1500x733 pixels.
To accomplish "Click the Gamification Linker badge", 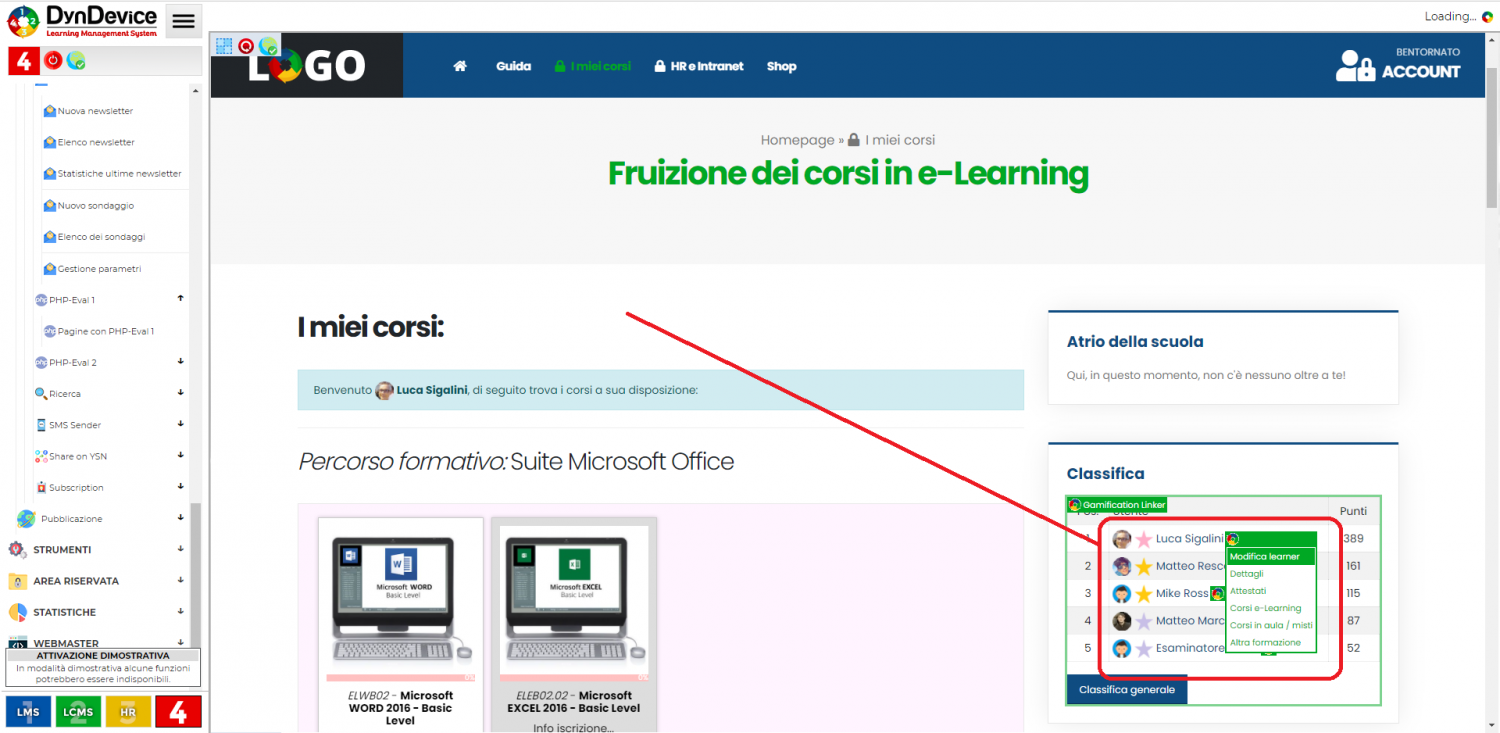I will click(1117, 505).
